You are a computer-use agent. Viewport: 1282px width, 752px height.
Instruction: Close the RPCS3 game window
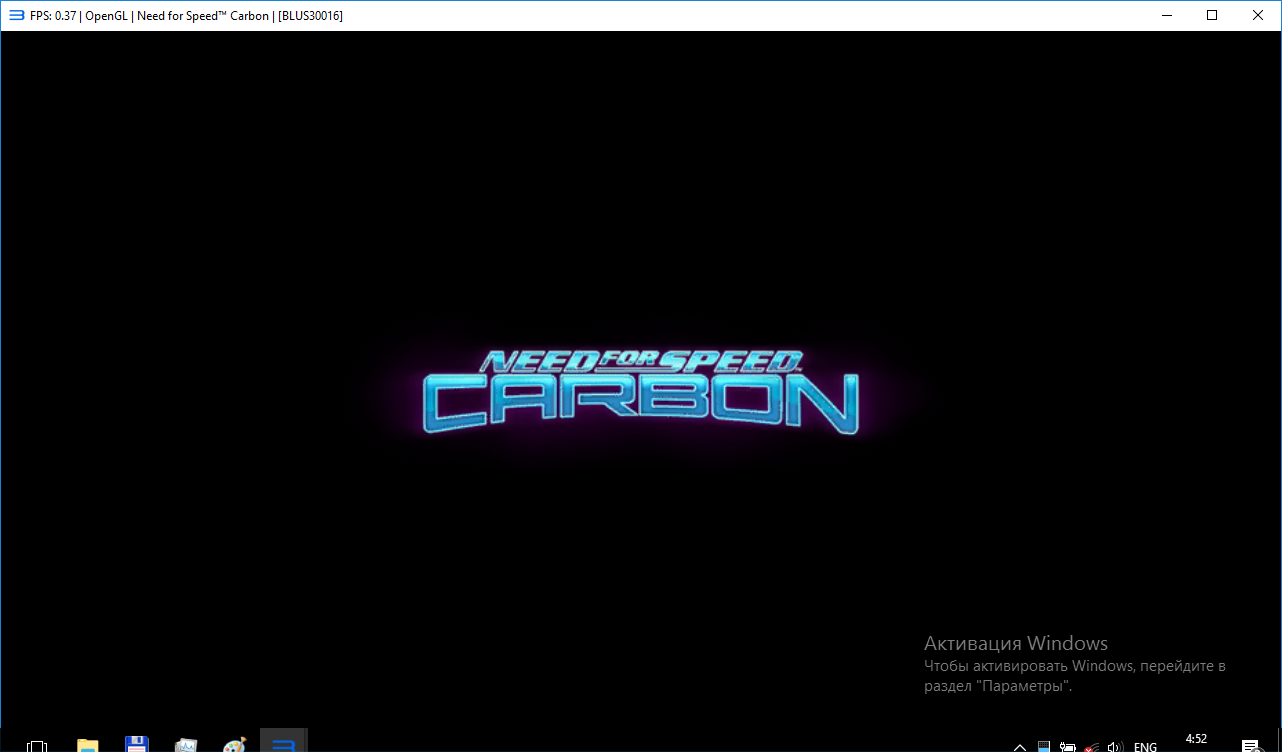click(1258, 15)
